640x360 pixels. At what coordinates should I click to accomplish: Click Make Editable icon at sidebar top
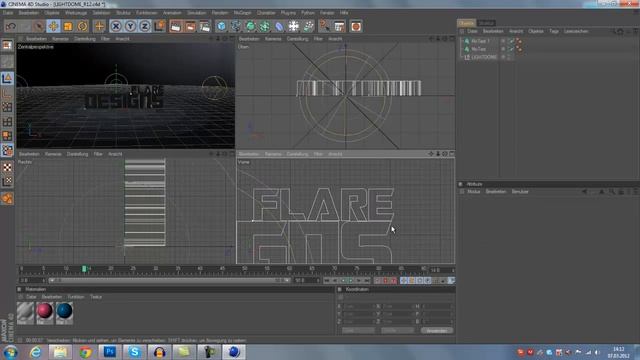[x=7, y=44]
